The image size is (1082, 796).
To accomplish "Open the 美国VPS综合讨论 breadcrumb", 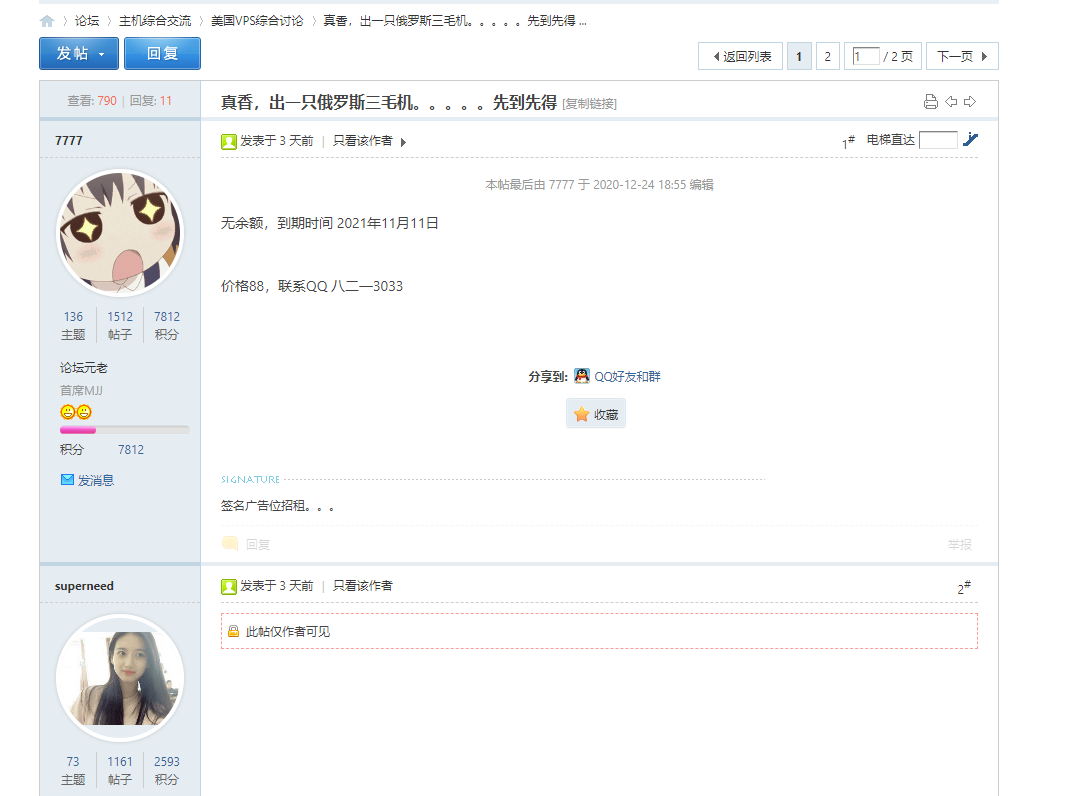I will point(257,21).
